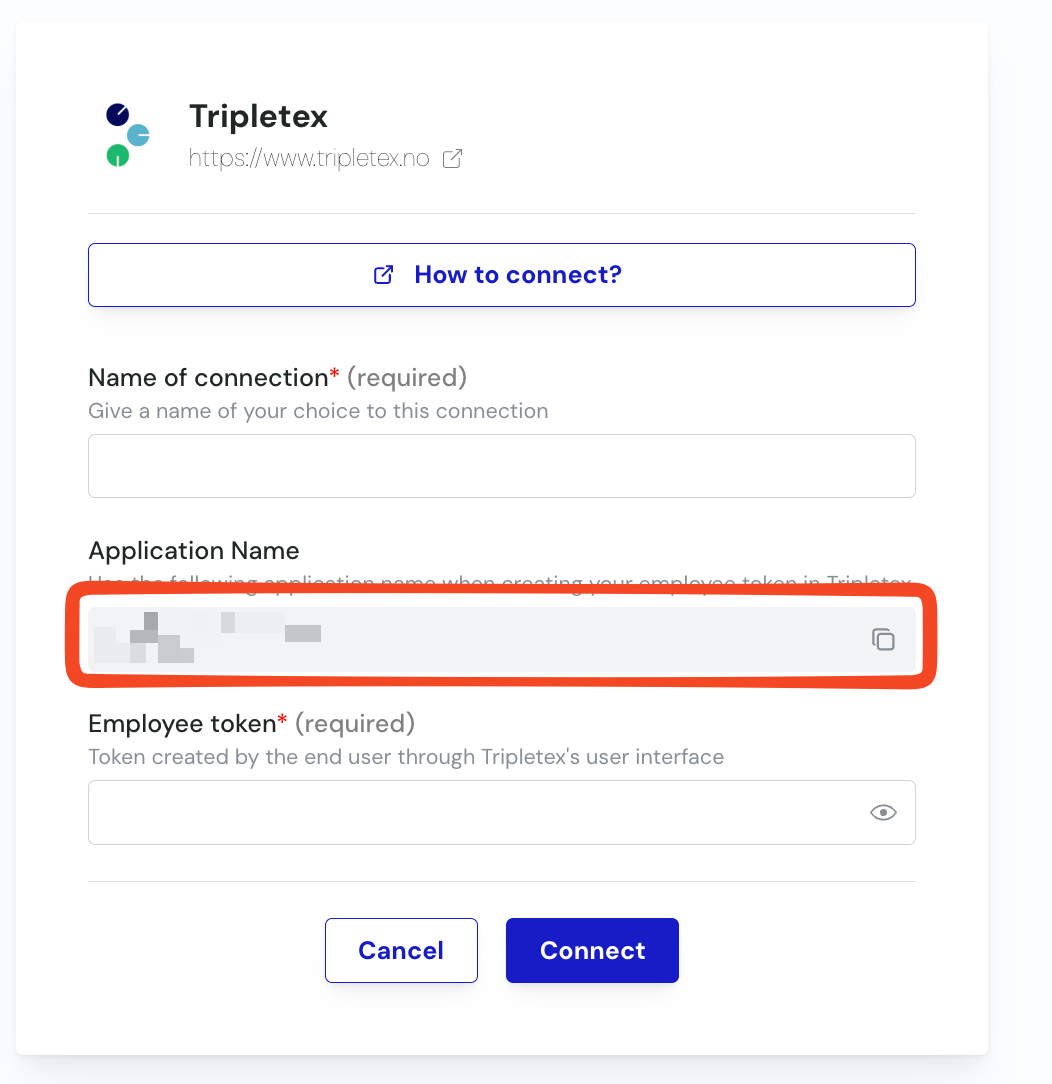Focus the Name of connection input
Viewport: 1052px width, 1084px height.
click(x=502, y=466)
